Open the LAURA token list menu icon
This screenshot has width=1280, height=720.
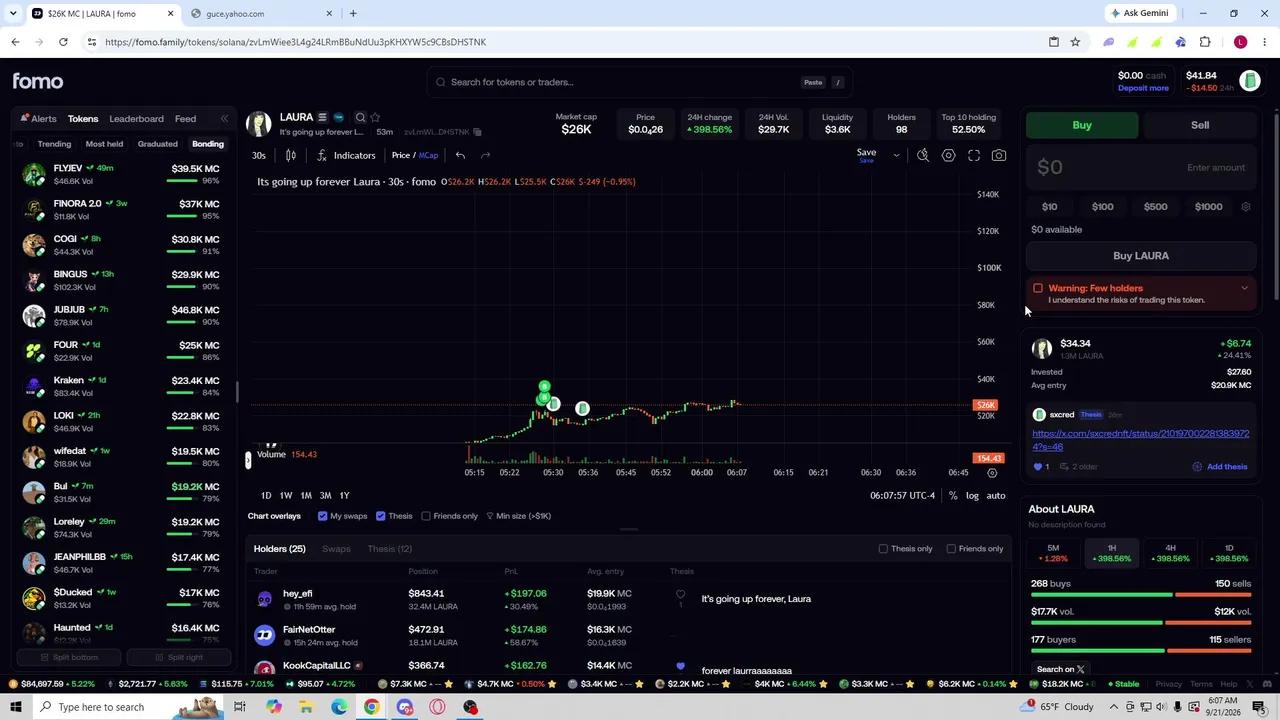[322, 117]
